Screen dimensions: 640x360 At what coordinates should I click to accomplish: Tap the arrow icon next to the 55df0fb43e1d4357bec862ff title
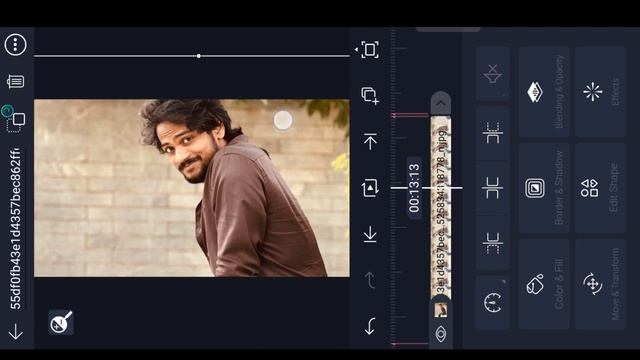[x=16, y=331]
